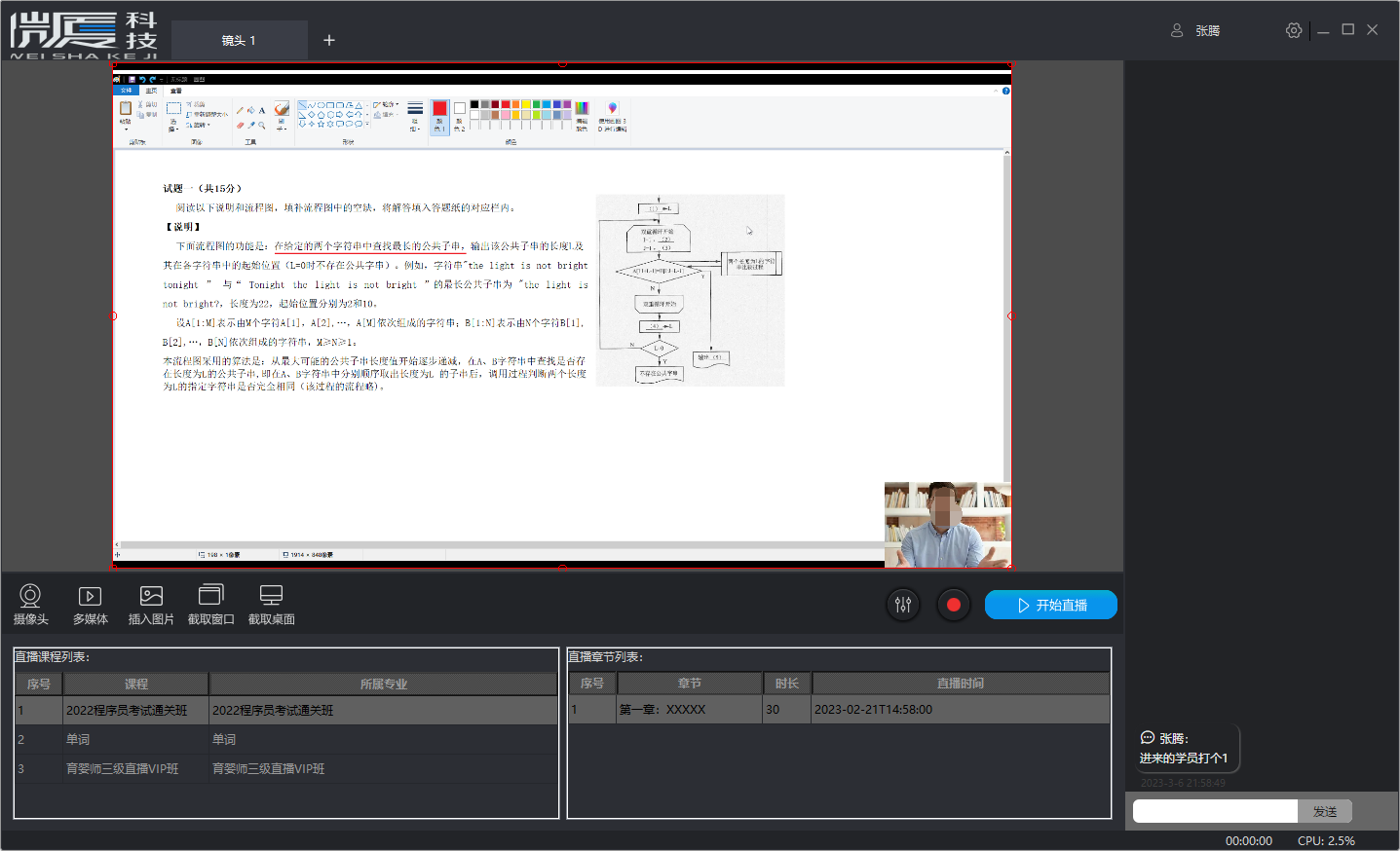1400x851 pixels.
Task: Open the settings gear in title bar
Action: point(1294,30)
